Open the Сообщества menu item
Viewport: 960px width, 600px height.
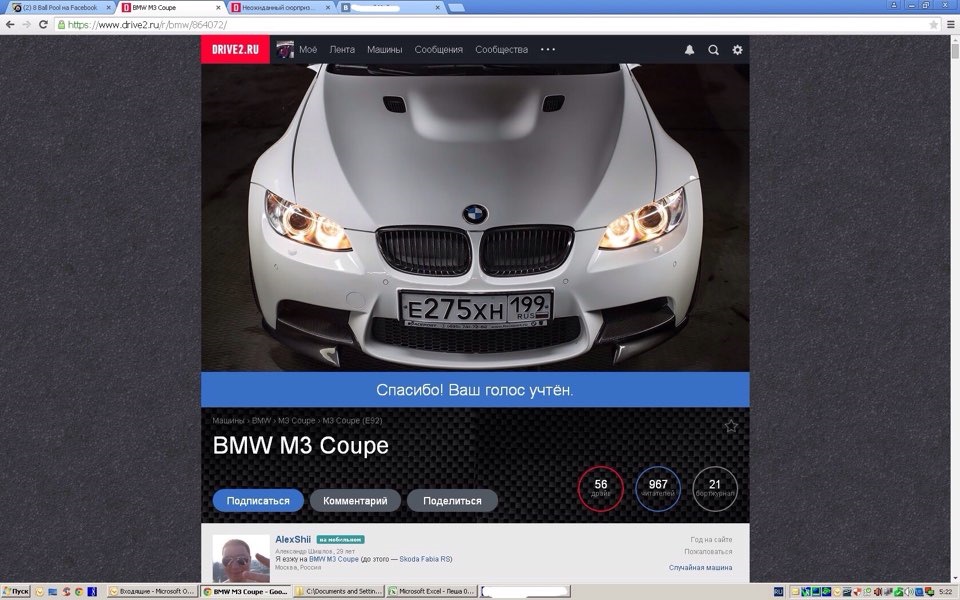(501, 50)
